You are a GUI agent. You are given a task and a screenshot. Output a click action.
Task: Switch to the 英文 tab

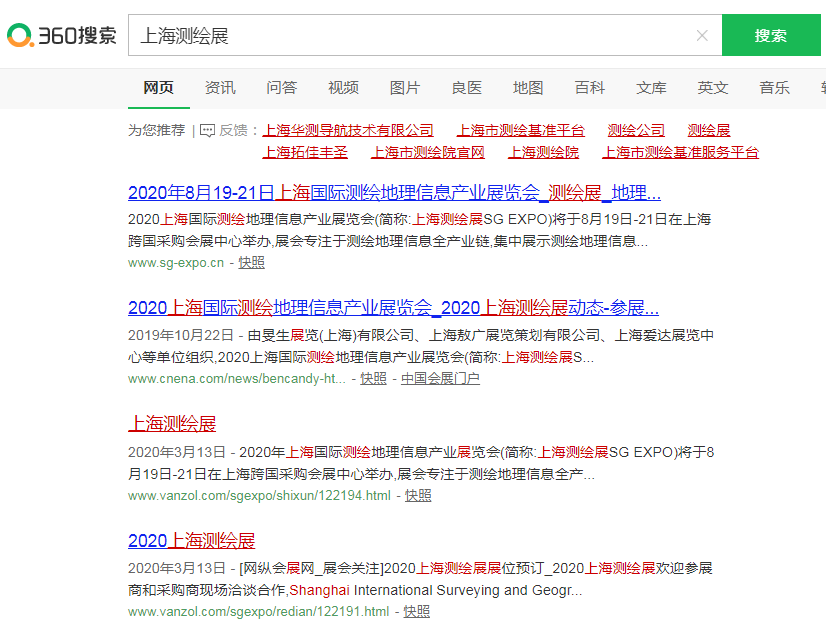[x=713, y=87]
